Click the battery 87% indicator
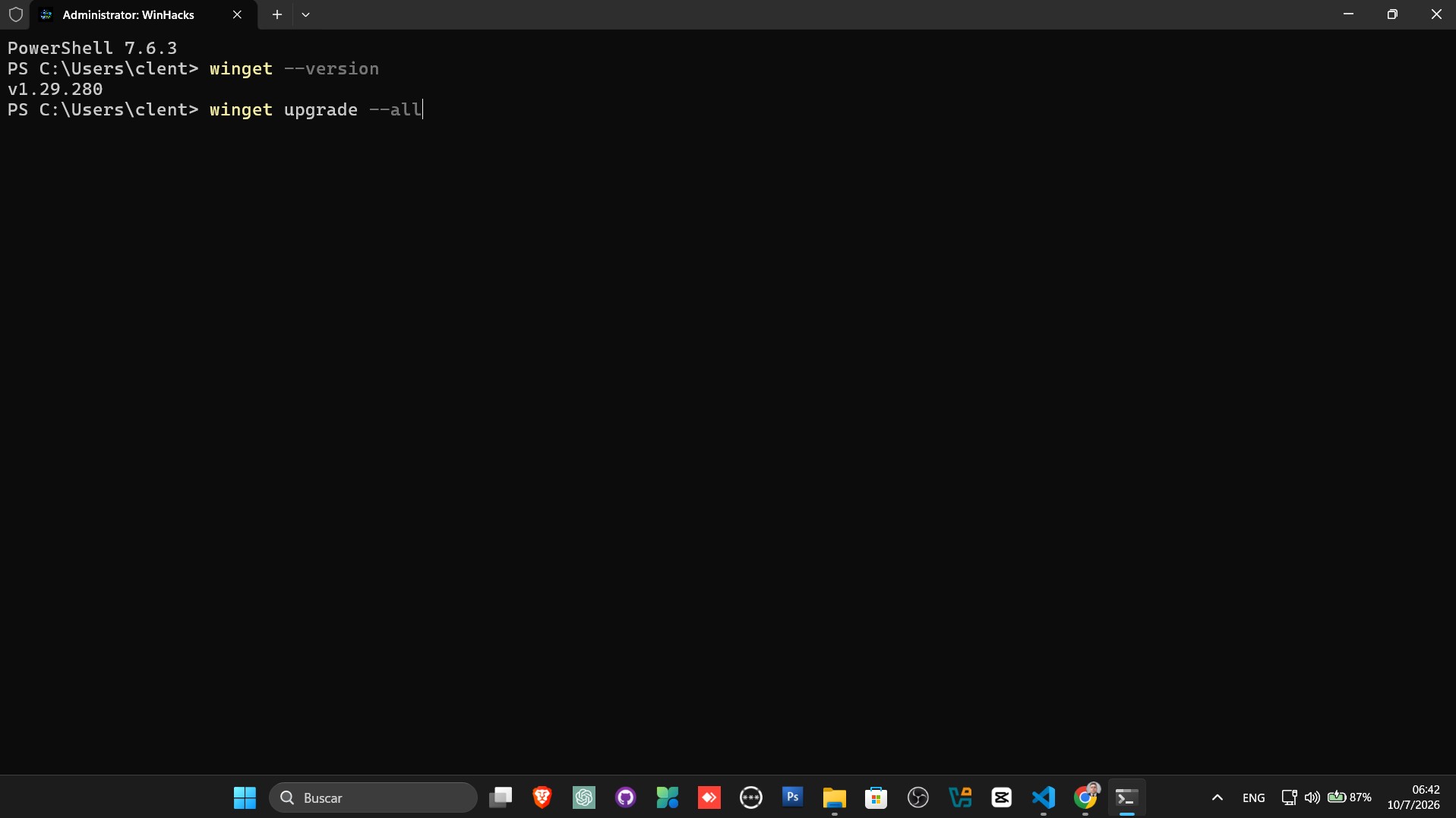The width and height of the screenshot is (1456, 818). click(1350, 797)
